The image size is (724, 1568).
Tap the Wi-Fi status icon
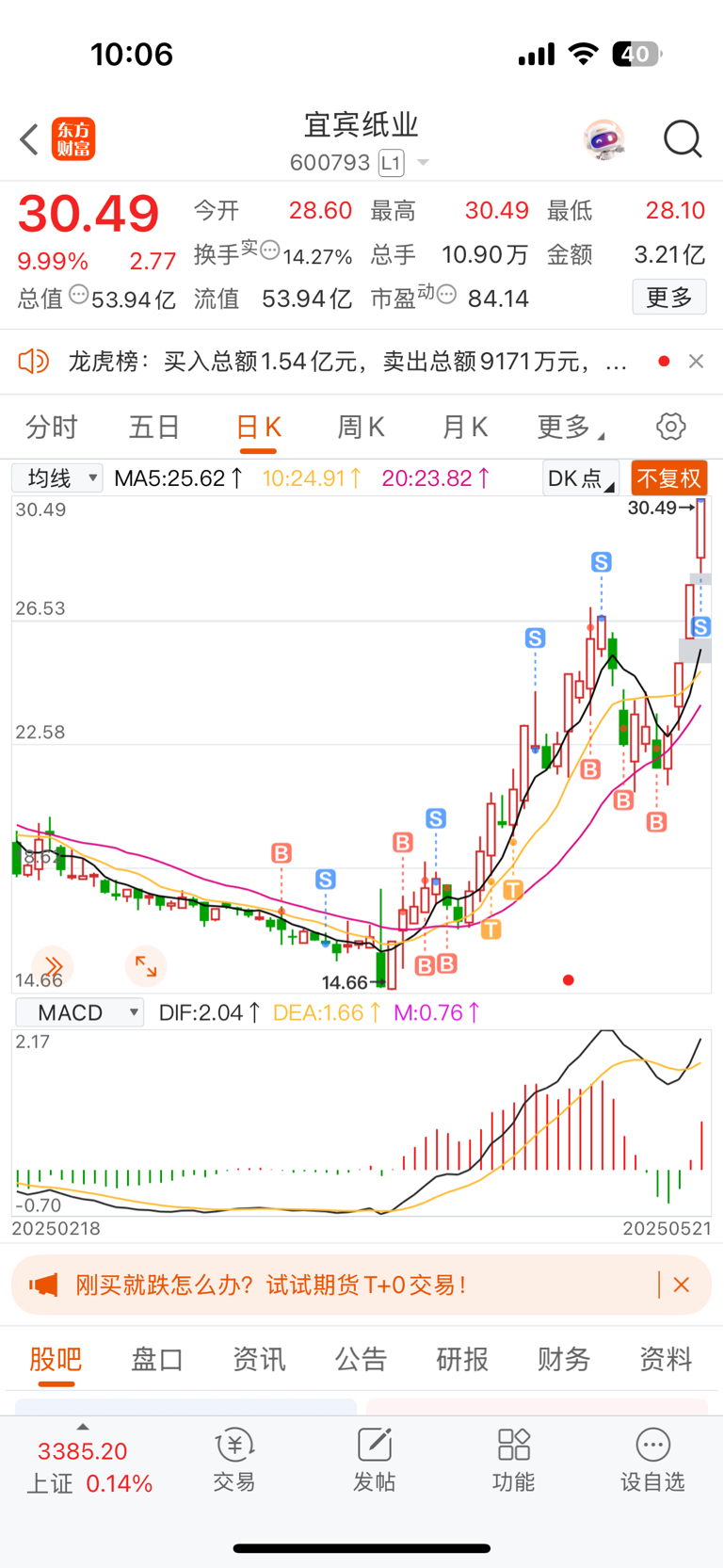584,55
